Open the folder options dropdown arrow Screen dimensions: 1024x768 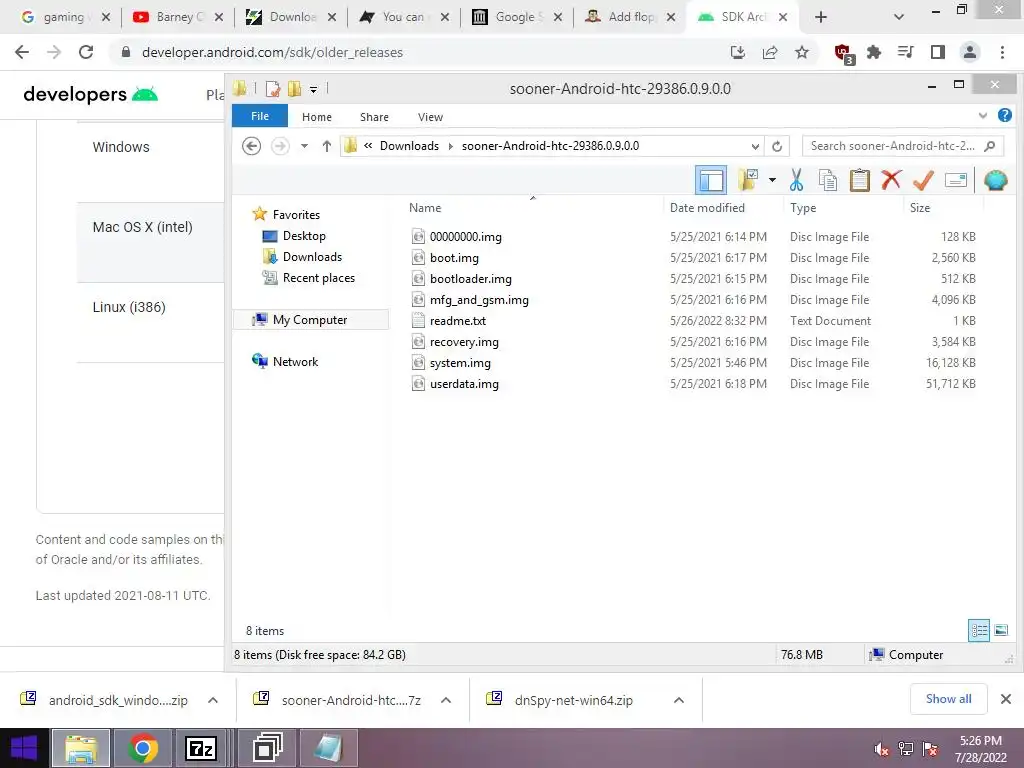click(772, 180)
